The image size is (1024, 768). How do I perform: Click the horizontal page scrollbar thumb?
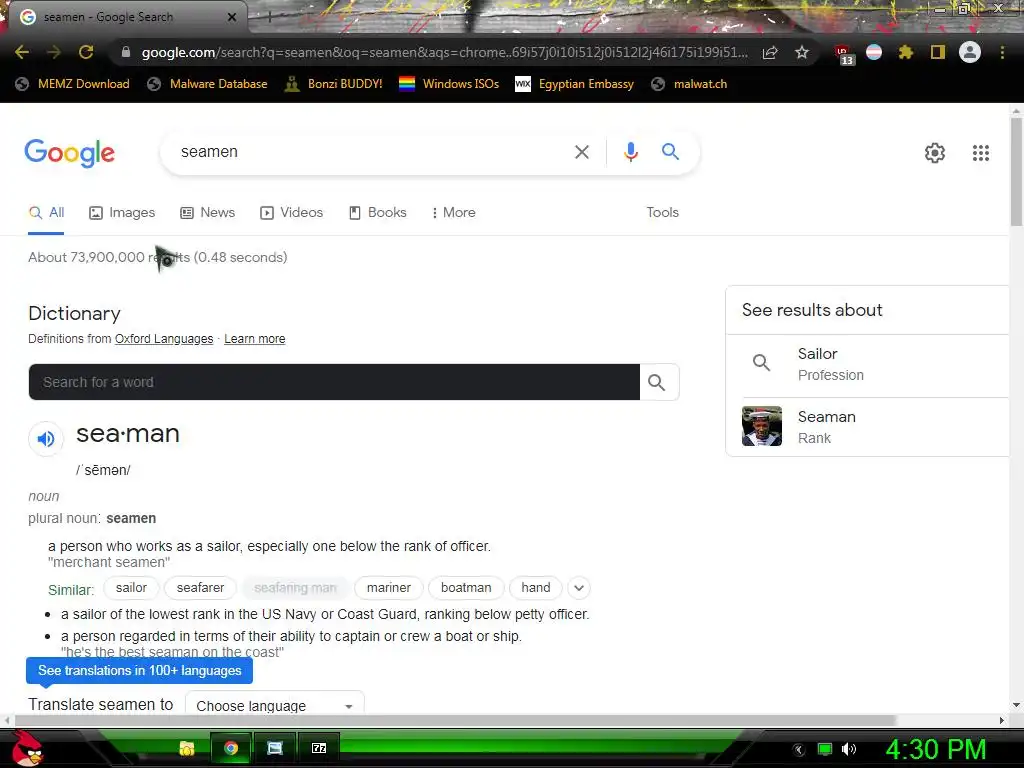pos(455,720)
